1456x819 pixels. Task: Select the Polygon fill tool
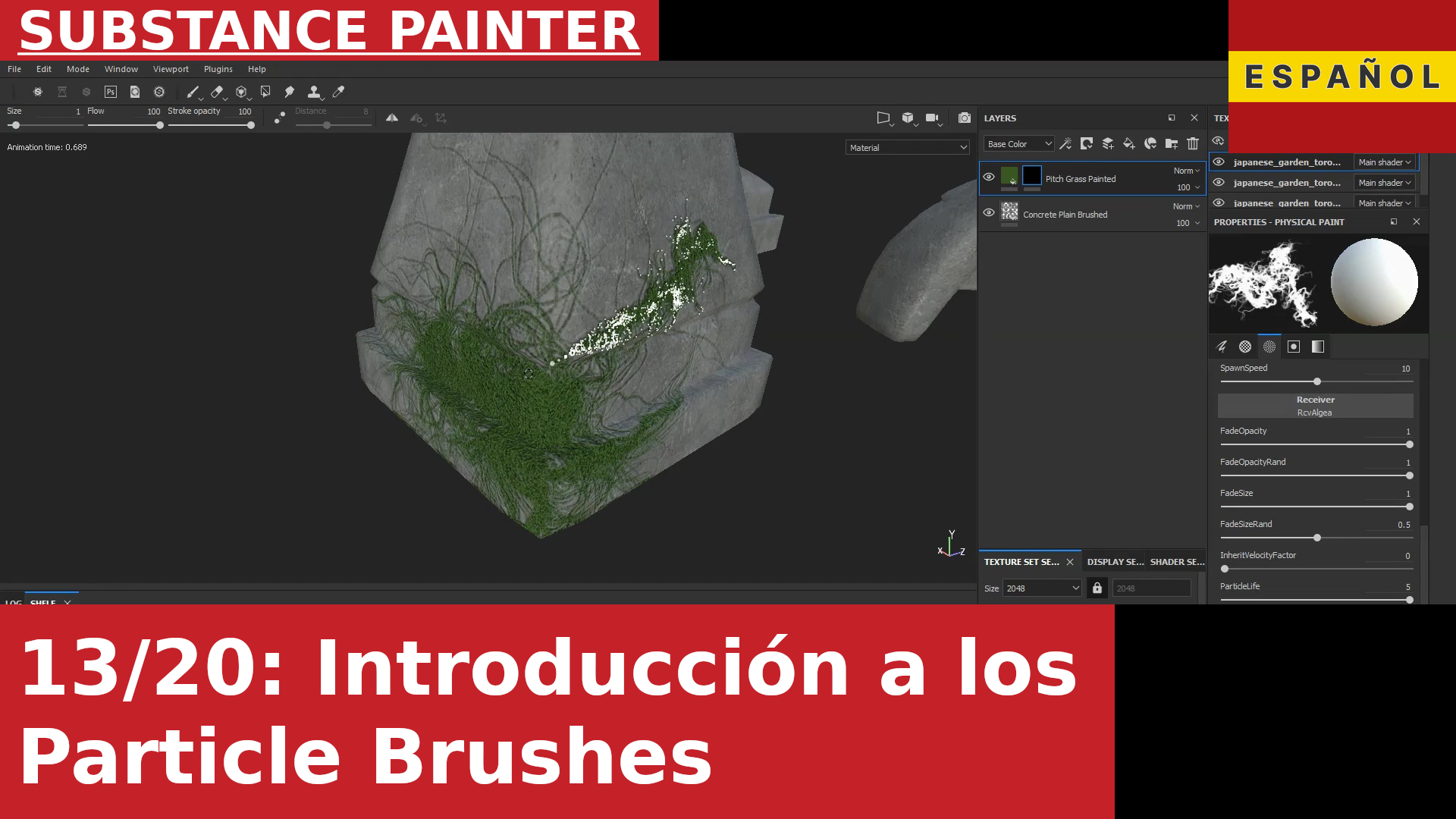(x=265, y=92)
